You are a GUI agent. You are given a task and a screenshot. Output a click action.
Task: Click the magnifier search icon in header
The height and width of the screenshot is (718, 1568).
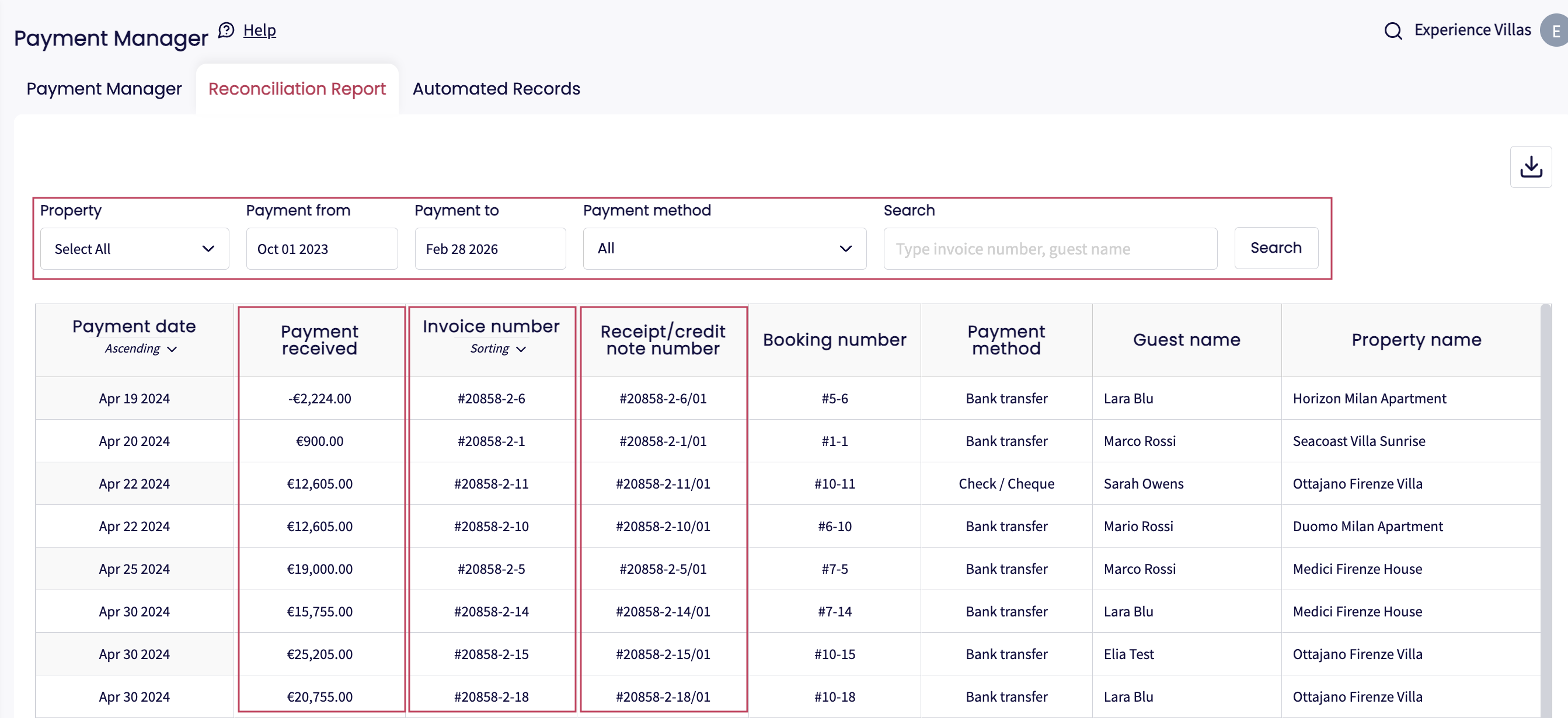pyautogui.click(x=1393, y=30)
